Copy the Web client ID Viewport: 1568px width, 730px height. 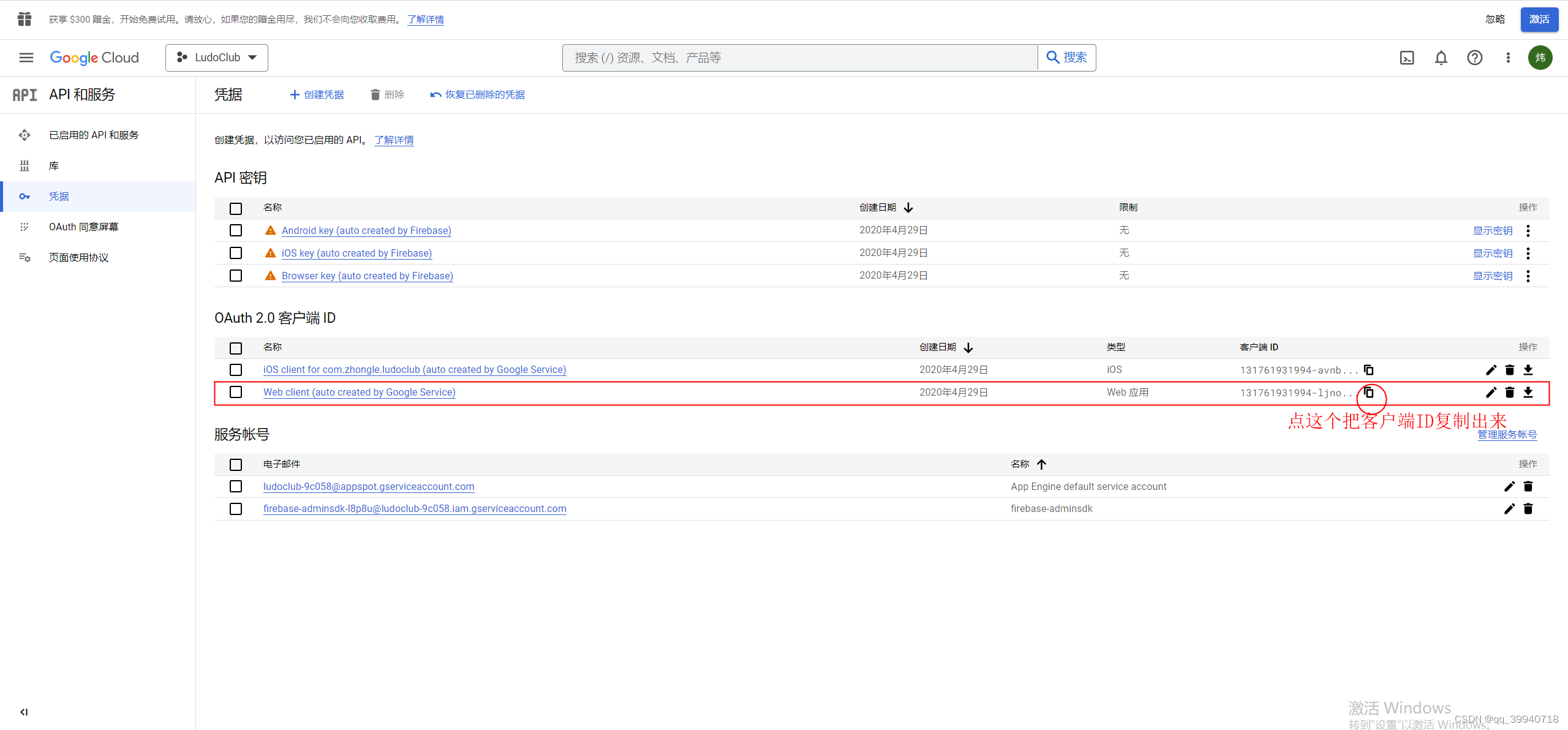coord(1368,393)
